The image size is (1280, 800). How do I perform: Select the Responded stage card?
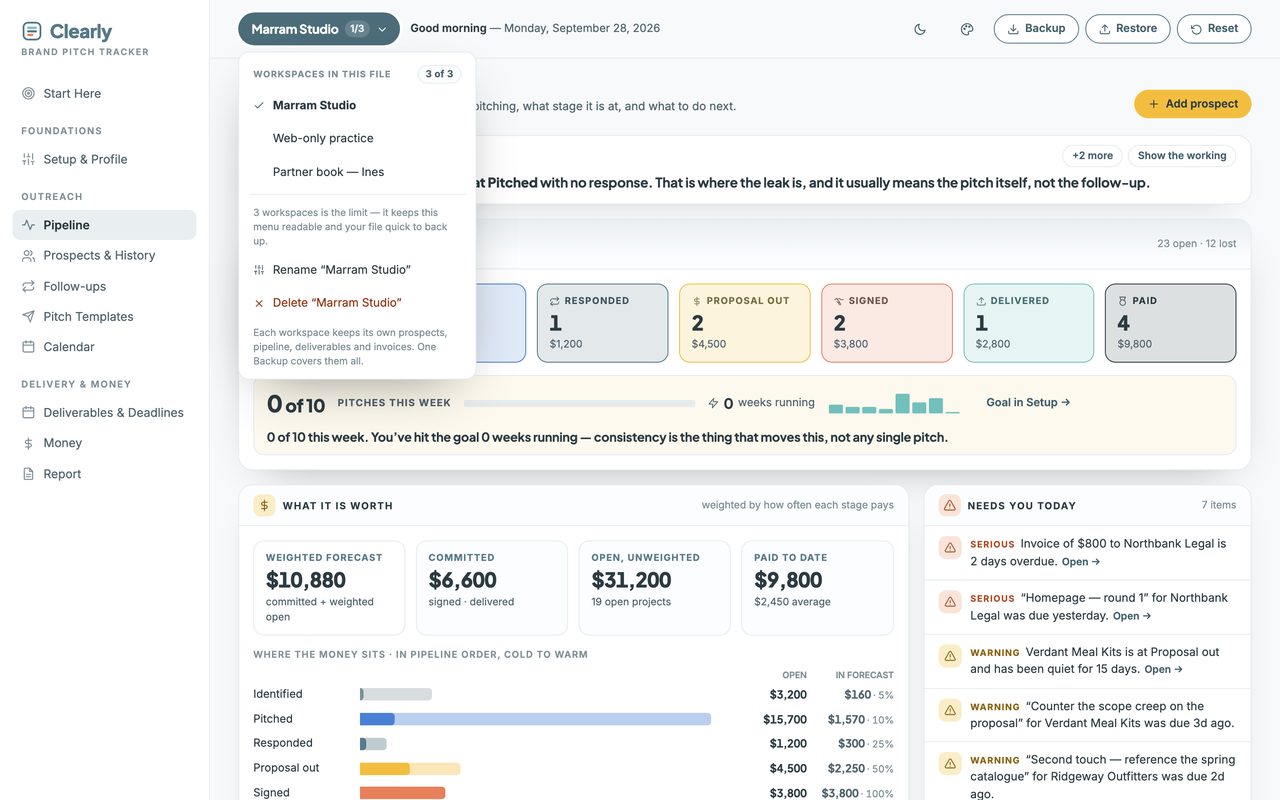click(x=602, y=323)
